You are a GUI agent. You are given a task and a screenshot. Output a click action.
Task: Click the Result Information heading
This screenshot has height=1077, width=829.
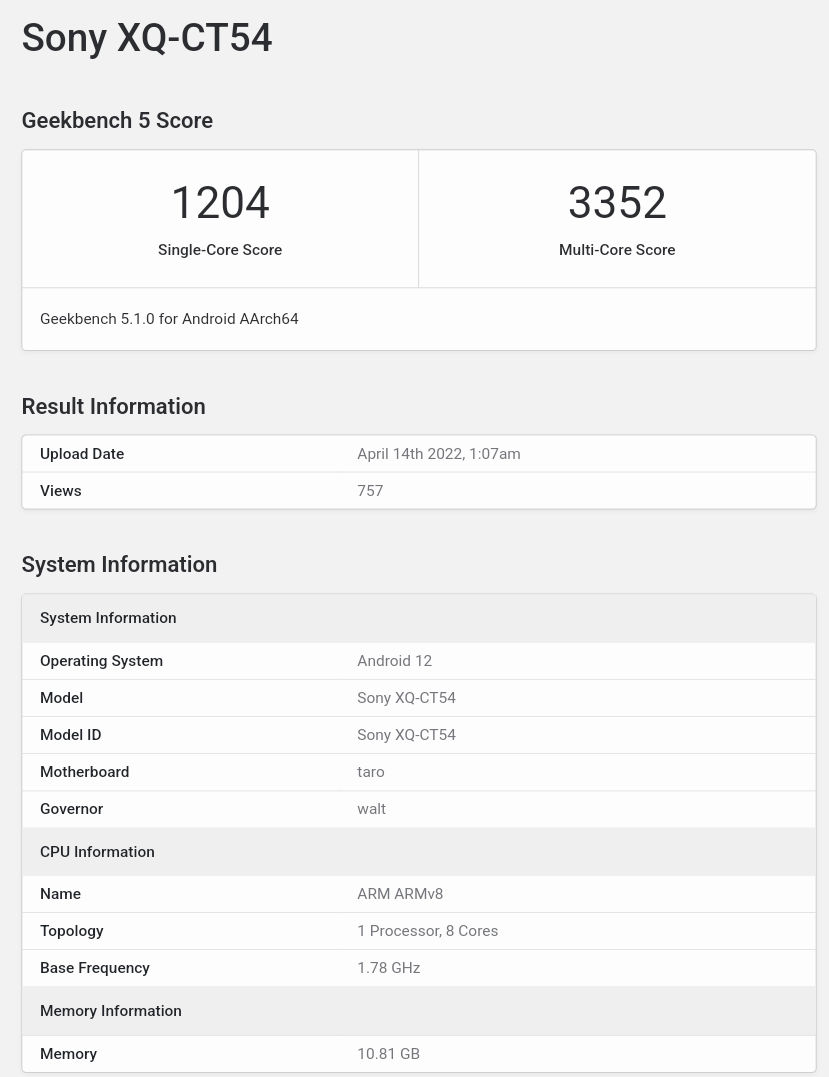(113, 406)
